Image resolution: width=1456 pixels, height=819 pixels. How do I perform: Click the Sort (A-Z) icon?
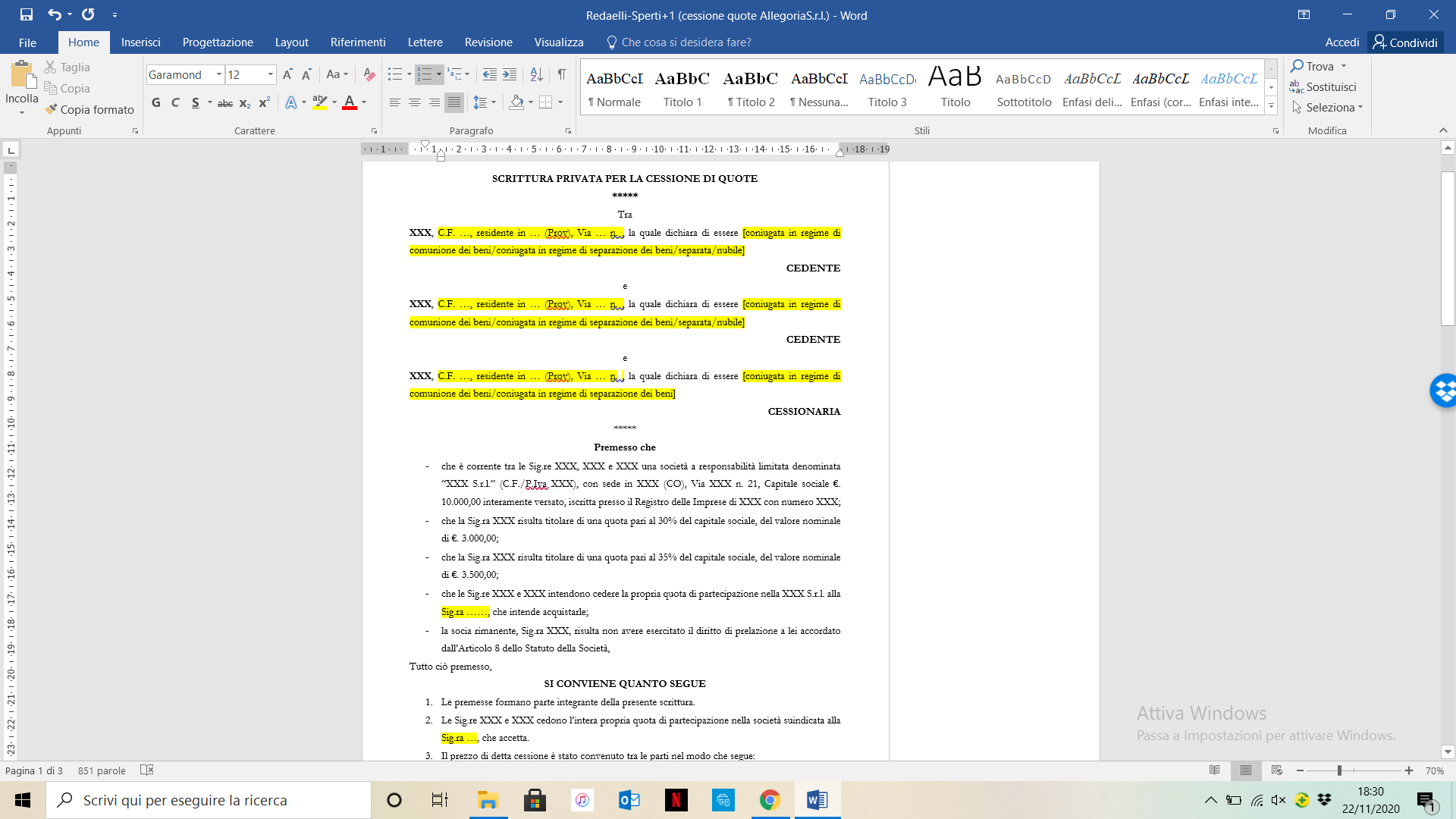pos(536,74)
